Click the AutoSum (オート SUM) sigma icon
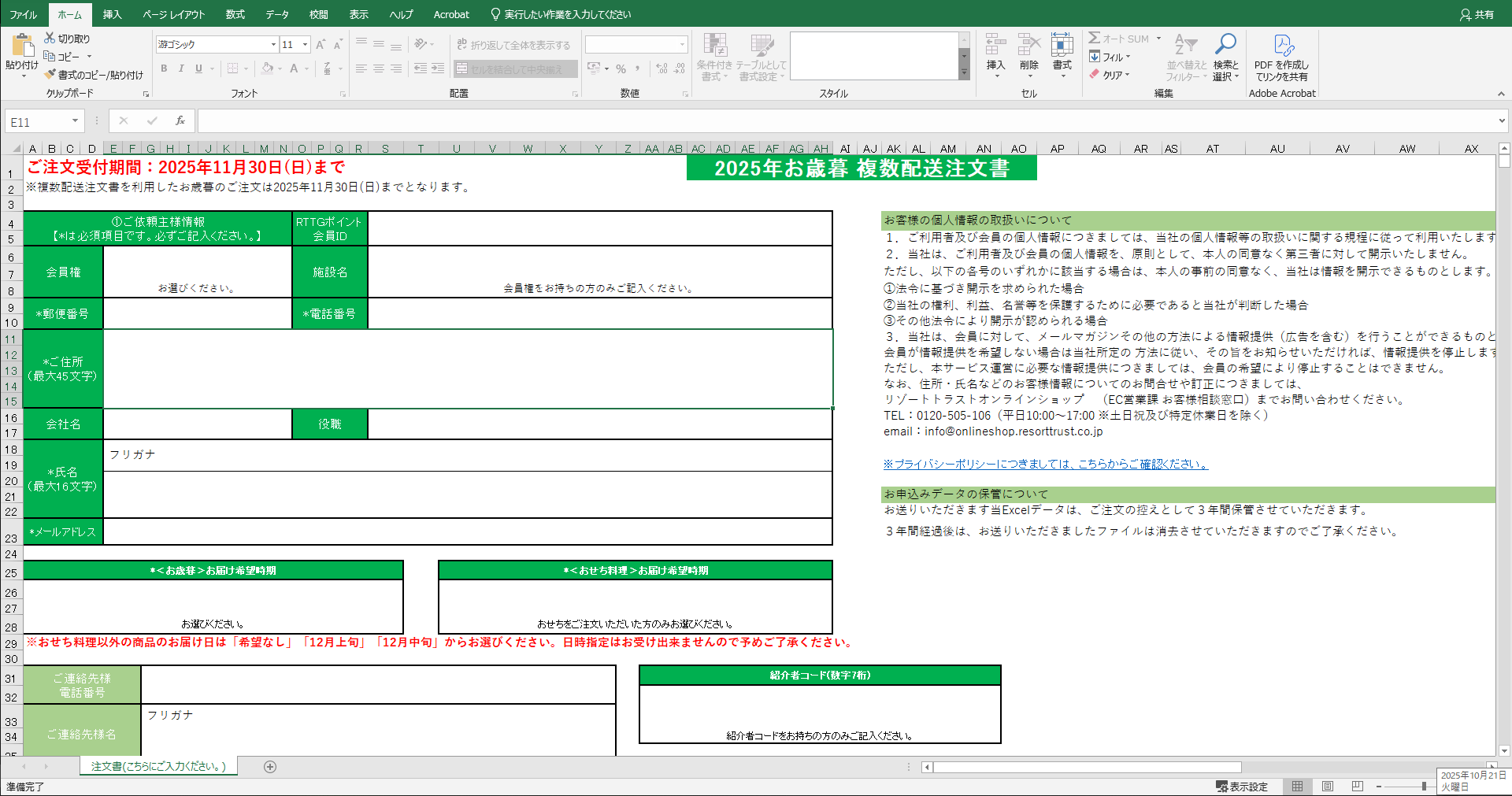 1095,38
